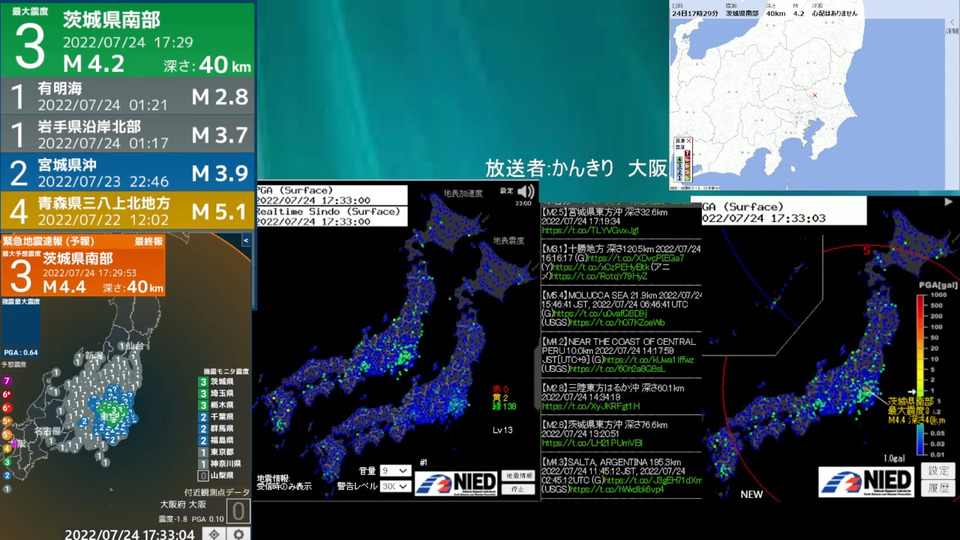960x540 pixels.
Task: Click the 停止 stop button
Action: [x=518, y=489]
